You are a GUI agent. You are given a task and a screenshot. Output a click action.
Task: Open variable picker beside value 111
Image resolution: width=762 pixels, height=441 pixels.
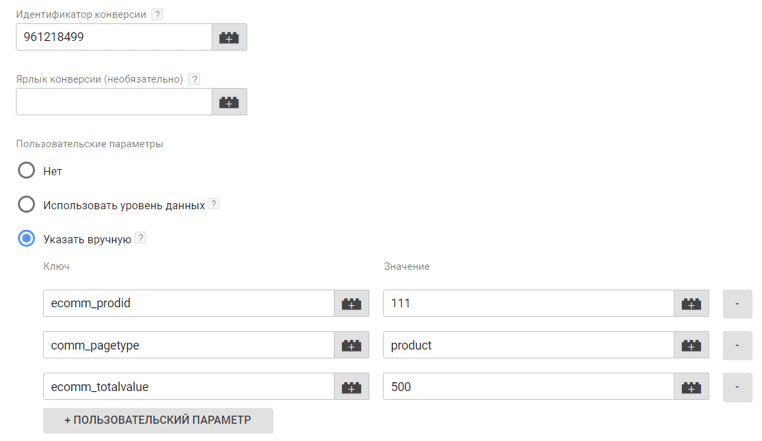click(x=691, y=303)
